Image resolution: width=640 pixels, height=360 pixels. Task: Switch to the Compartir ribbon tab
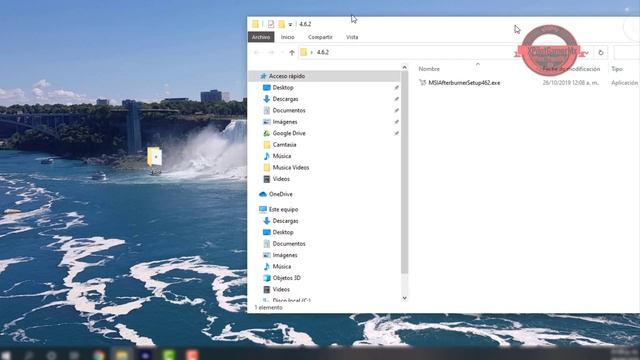(x=320, y=37)
